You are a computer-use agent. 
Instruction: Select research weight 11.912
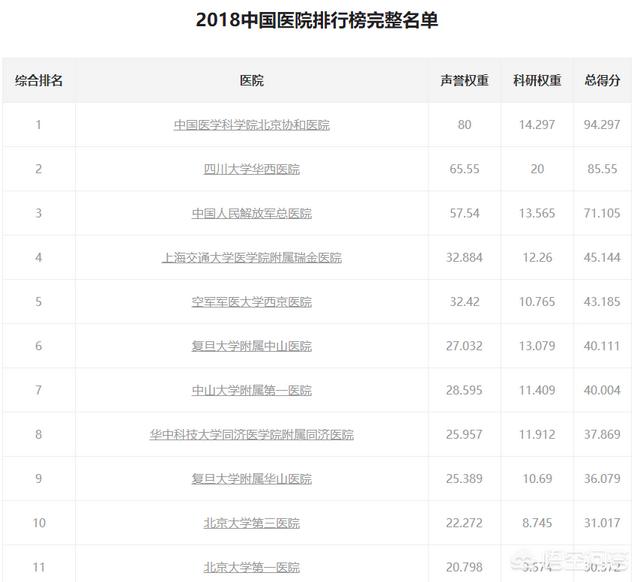pos(537,435)
